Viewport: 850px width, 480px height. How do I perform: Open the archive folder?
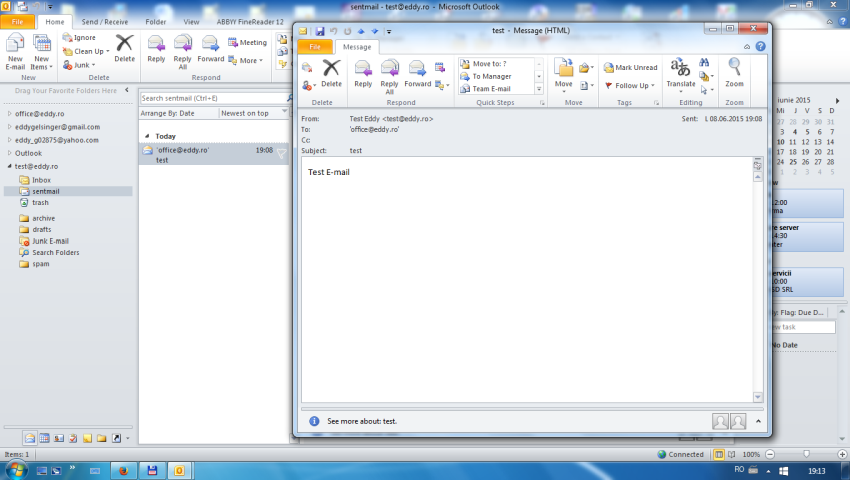(43, 219)
